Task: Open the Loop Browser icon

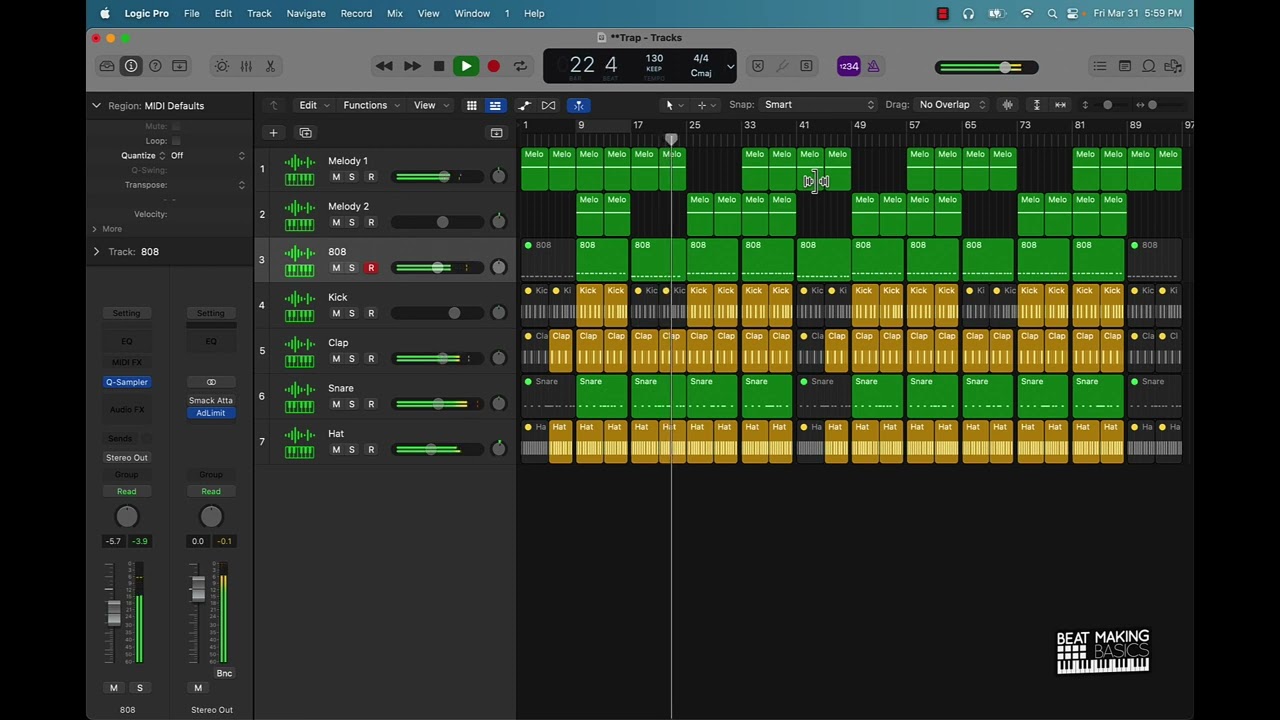Action: click(x=1149, y=66)
